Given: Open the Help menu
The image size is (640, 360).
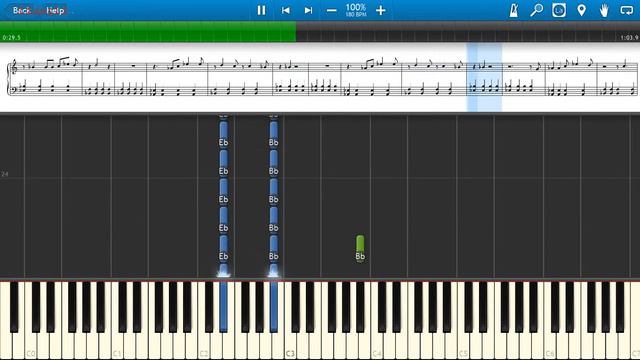Looking at the screenshot, I should tap(55, 11).
